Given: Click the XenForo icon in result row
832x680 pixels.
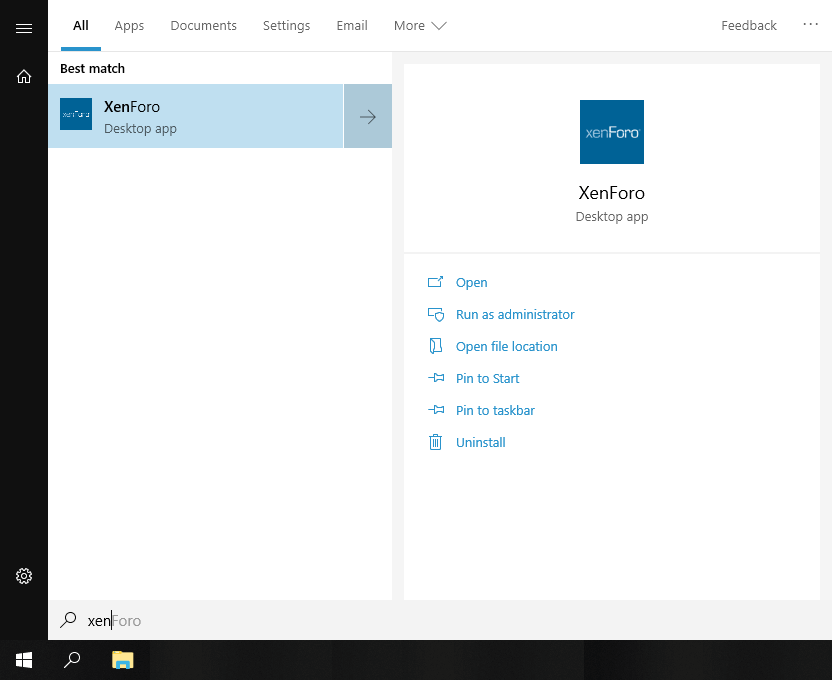Looking at the screenshot, I should click(x=76, y=114).
